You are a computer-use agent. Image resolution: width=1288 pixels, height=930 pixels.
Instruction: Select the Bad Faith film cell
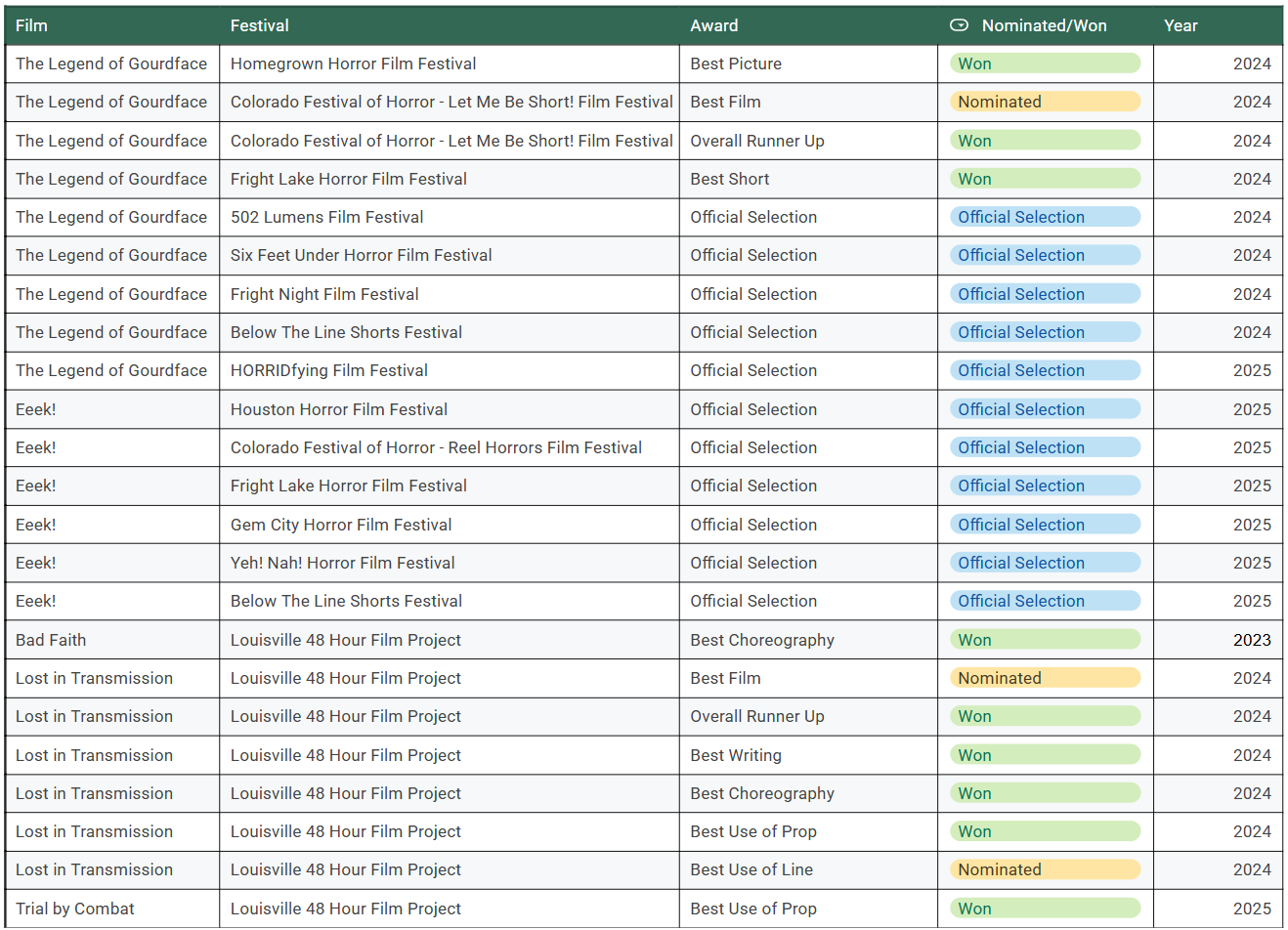[112, 640]
